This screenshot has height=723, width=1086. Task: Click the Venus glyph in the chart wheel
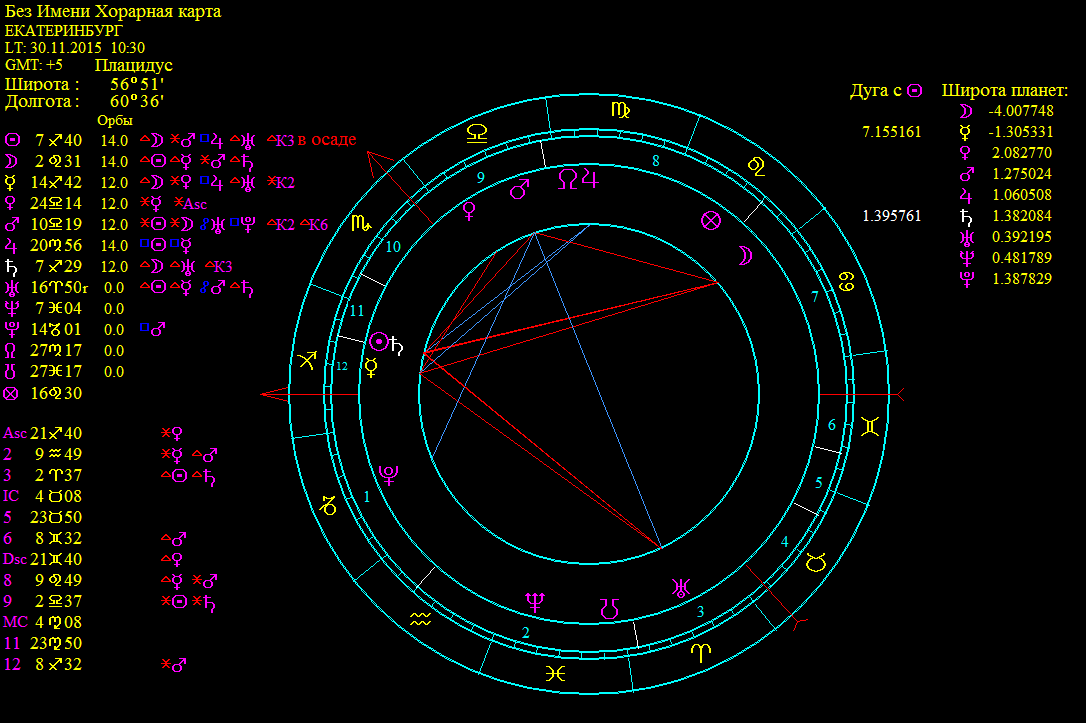469,210
